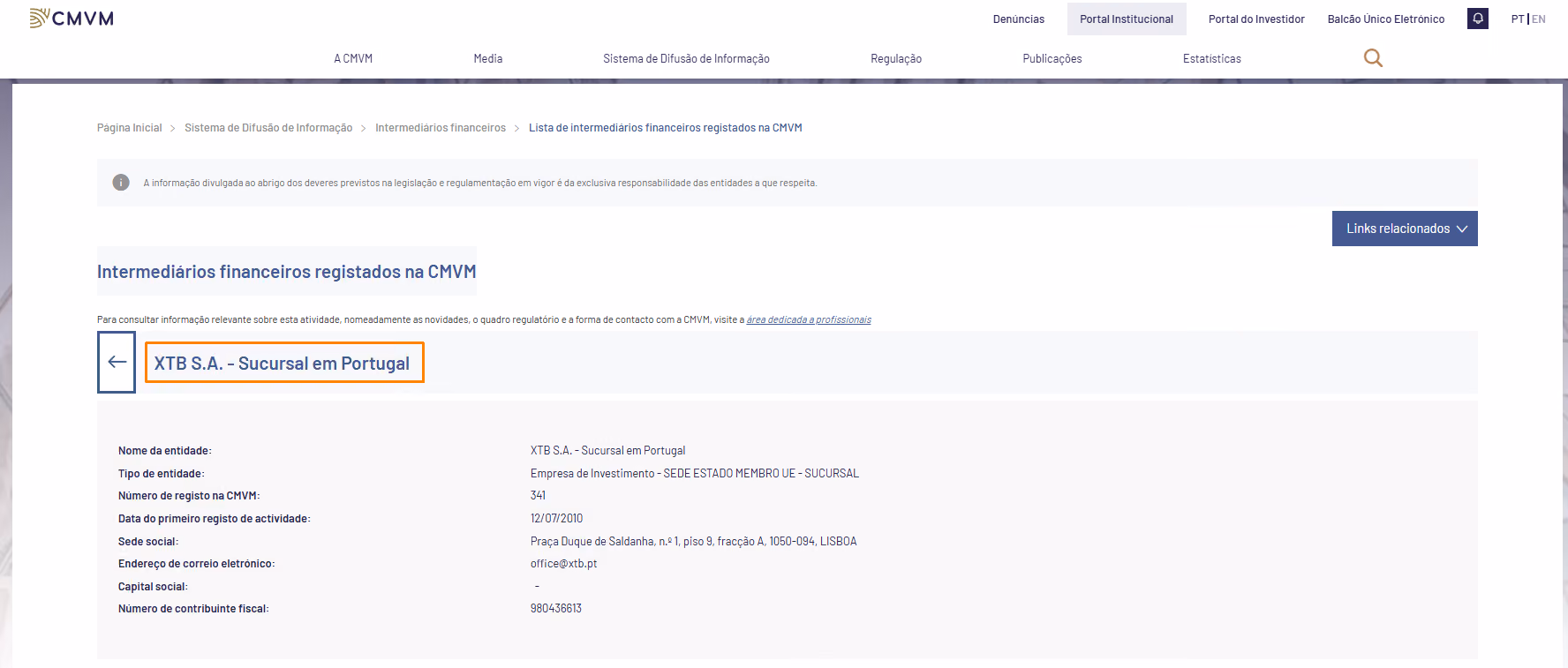Click the CMVM logo
1568x668 pixels.
72,19
